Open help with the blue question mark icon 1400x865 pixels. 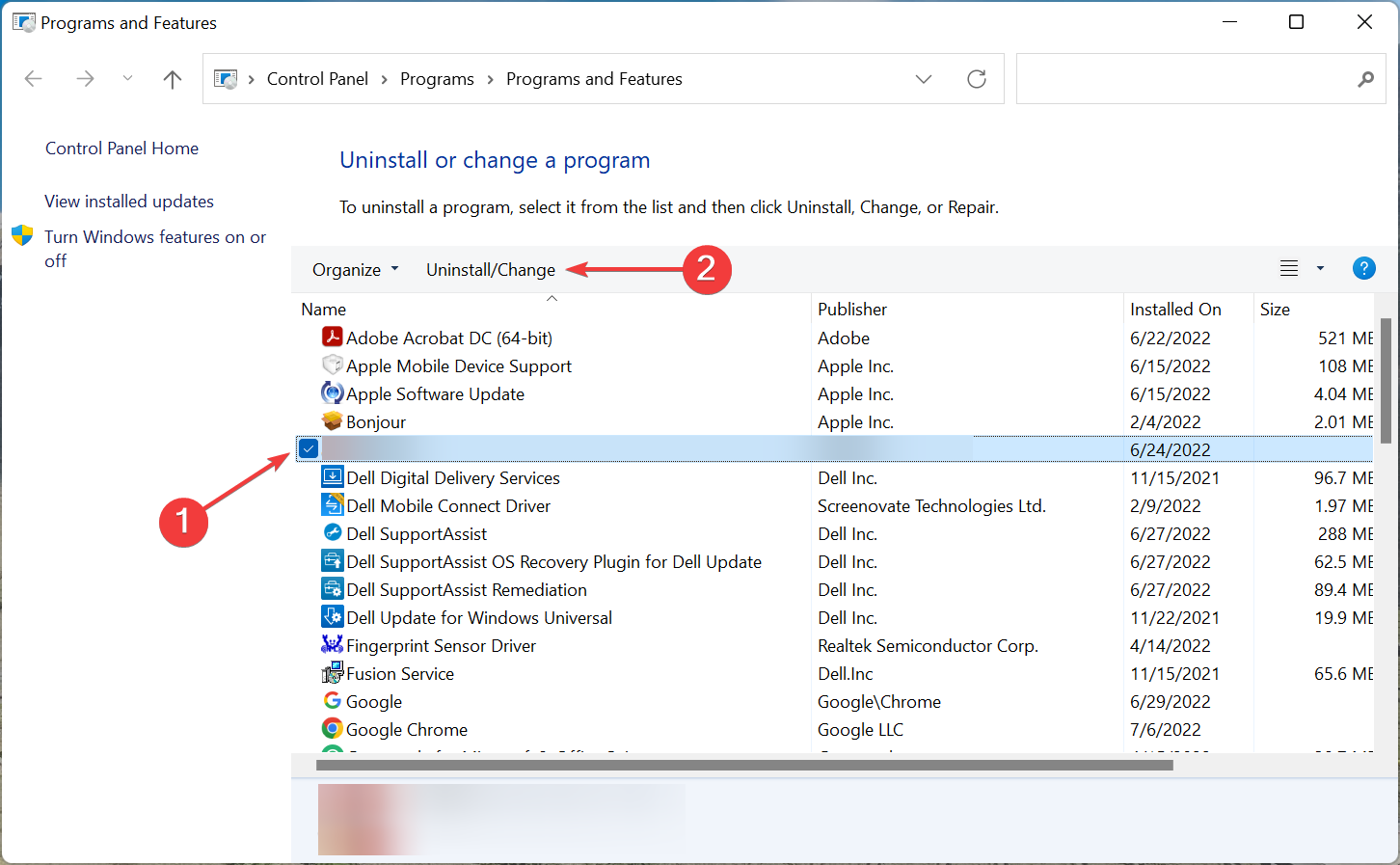1363,268
